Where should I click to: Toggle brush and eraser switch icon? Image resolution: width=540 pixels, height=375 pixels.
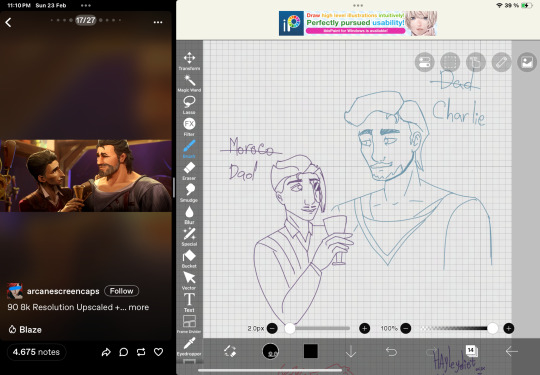pyautogui.click(x=230, y=351)
